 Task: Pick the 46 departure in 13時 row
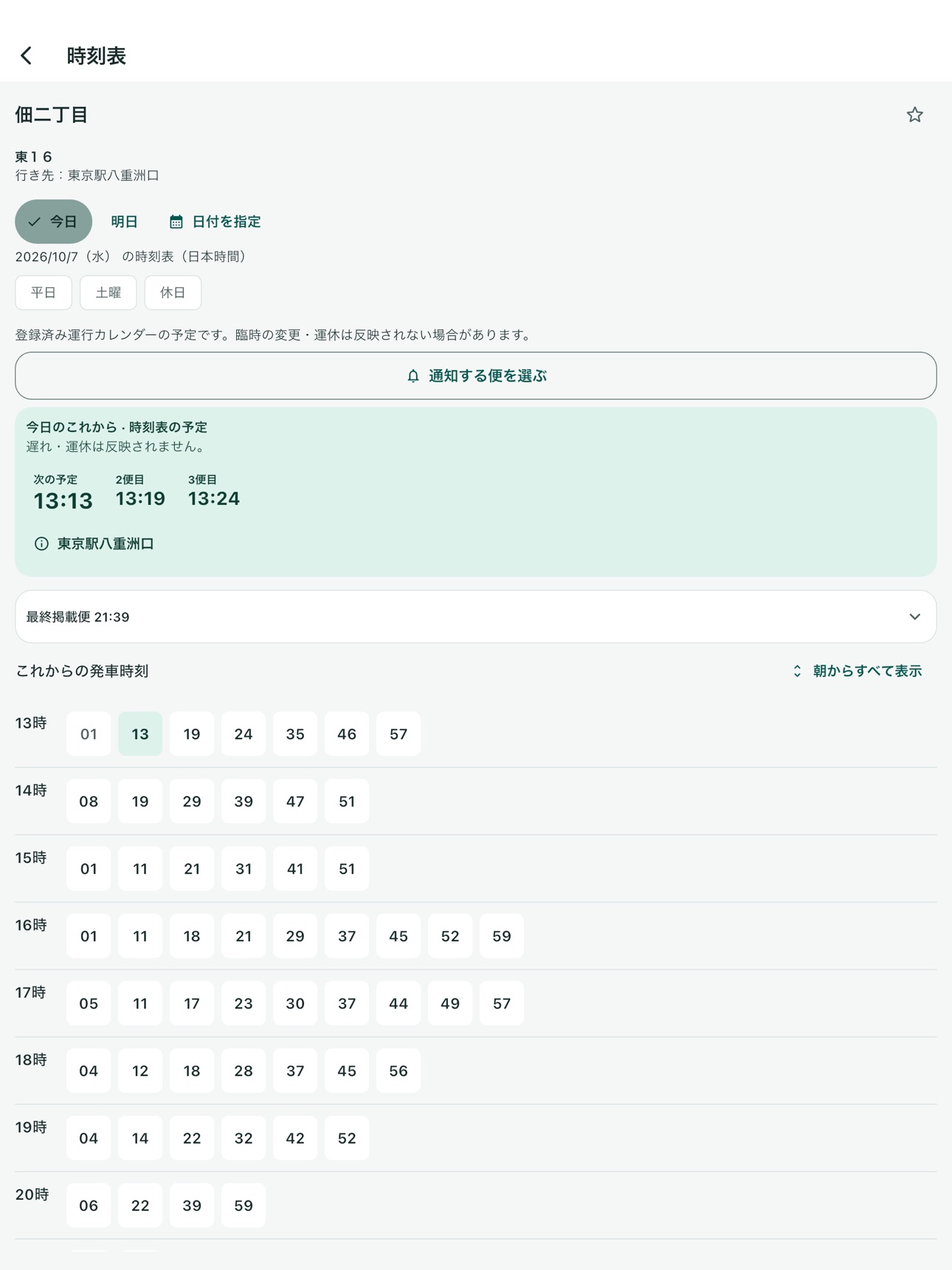[x=347, y=734]
